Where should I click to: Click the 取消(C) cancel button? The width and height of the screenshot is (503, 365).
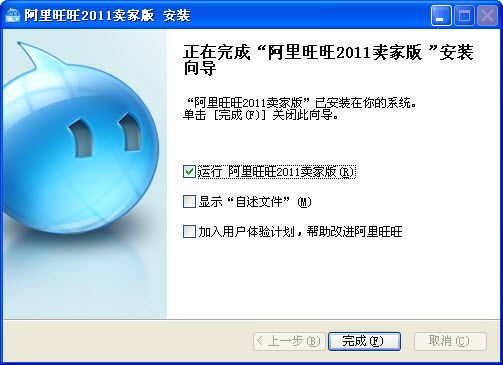450,341
